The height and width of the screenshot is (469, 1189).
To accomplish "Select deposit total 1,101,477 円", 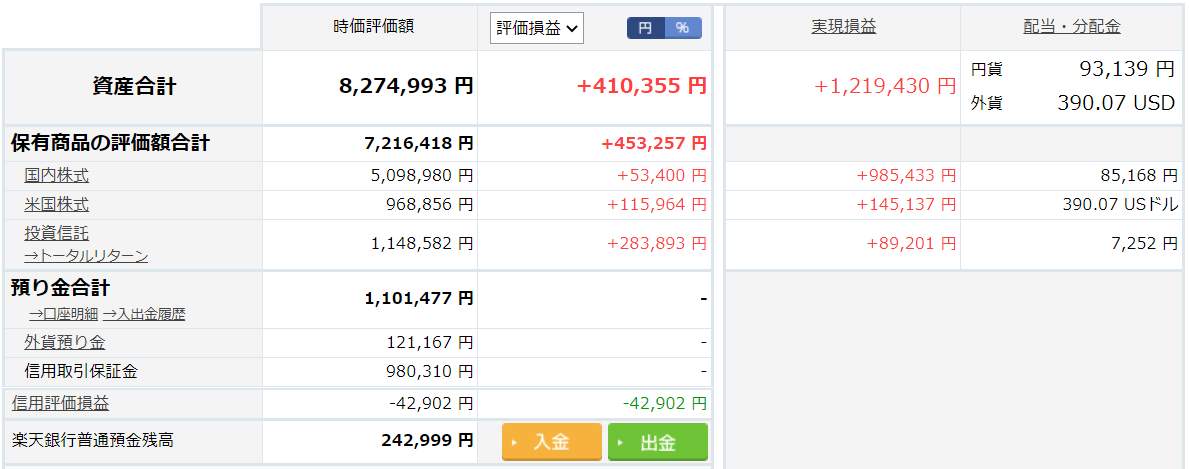I will [x=419, y=298].
